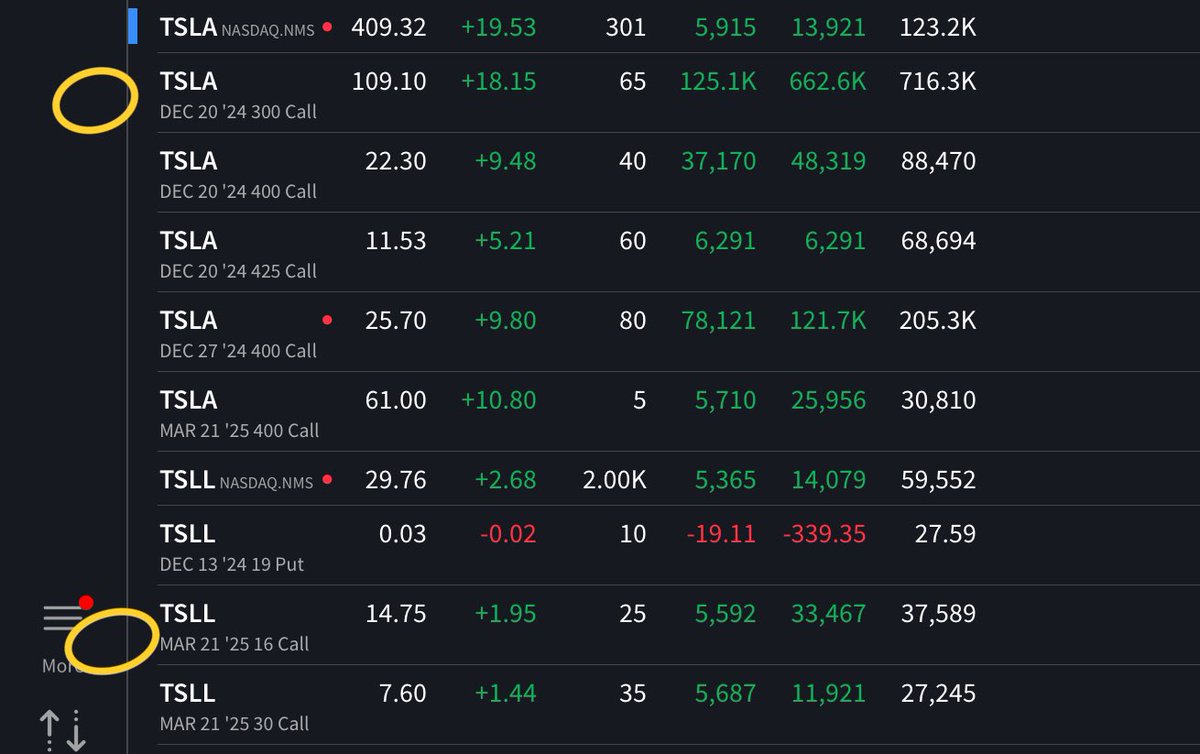Click the TSLL position size 2.00K
Screen dimensions: 1200x754
614,481
